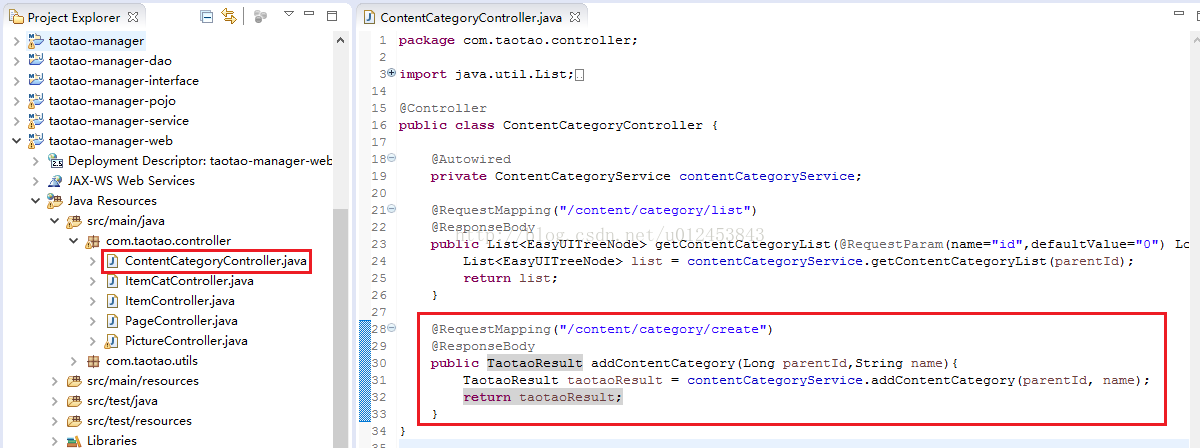
Task: Click the taotao-manager project icon
Action: point(36,41)
